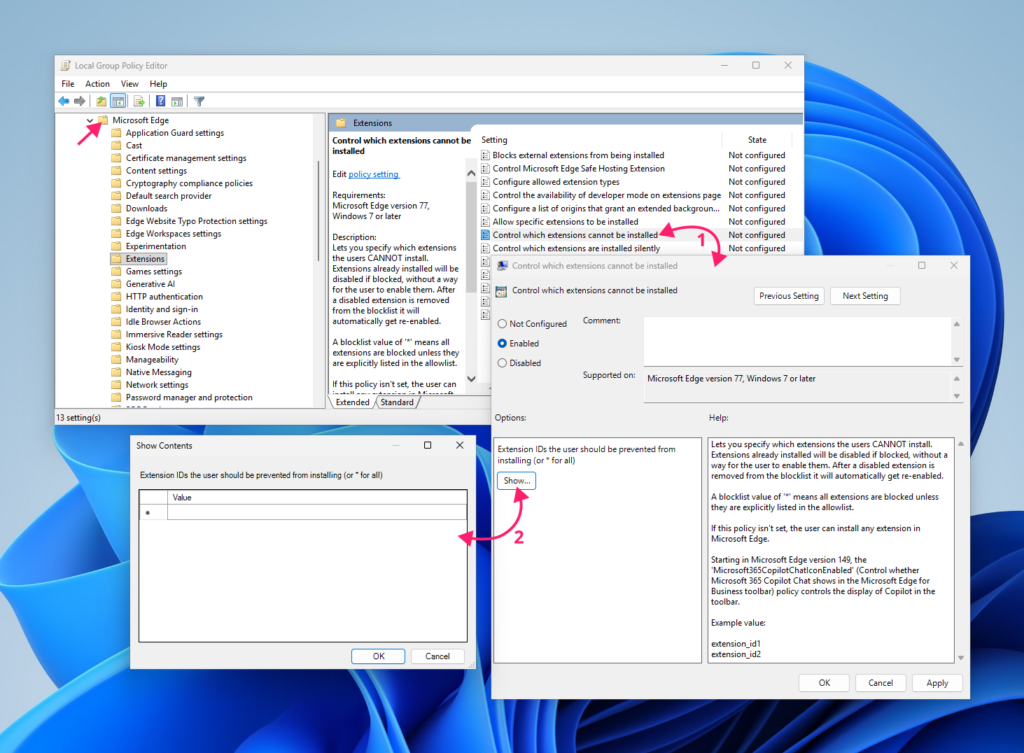The height and width of the screenshot is (753, 1024).
Task: Click the HTTP authentication folder icon
Action: point(116,296)
